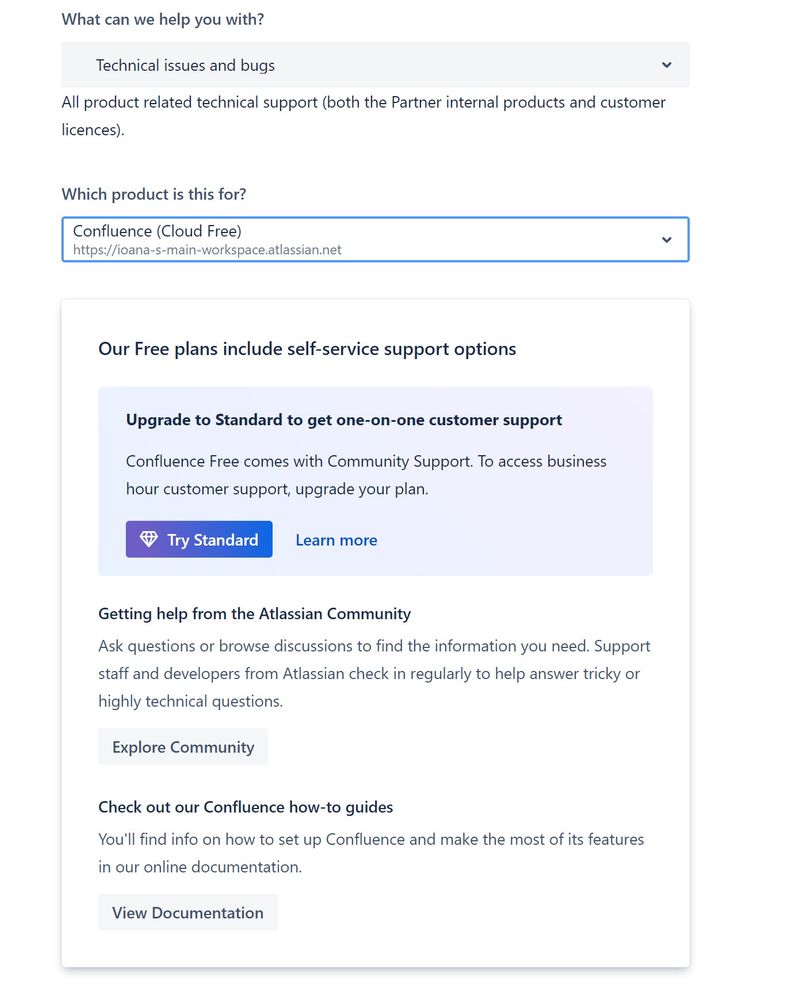Click the diamond icon inside the blue button
This screenshot has width=803, height=999.
[148, 539]
